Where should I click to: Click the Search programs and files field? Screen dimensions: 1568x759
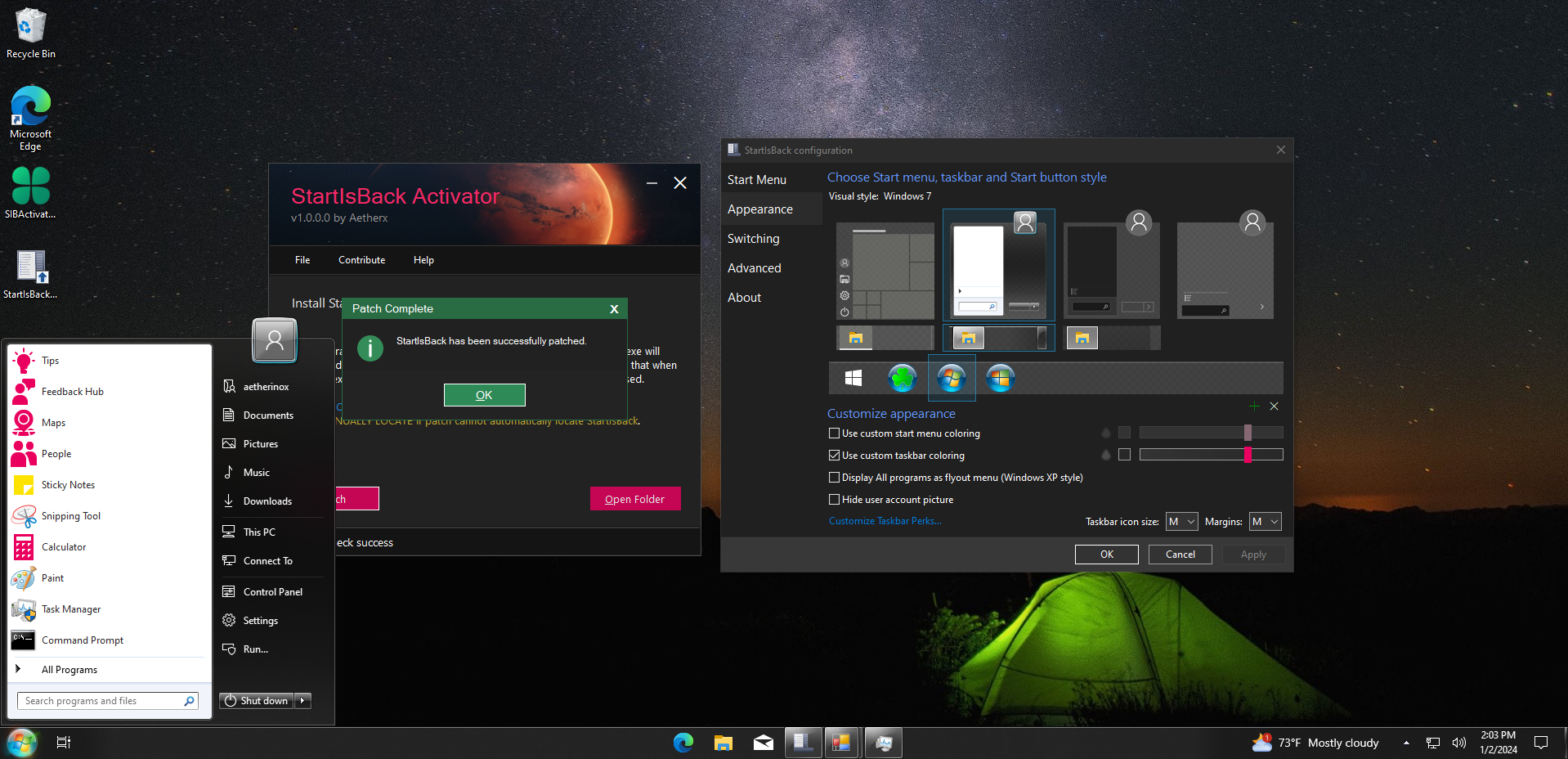pyautogui.click(x=108, y=701)
